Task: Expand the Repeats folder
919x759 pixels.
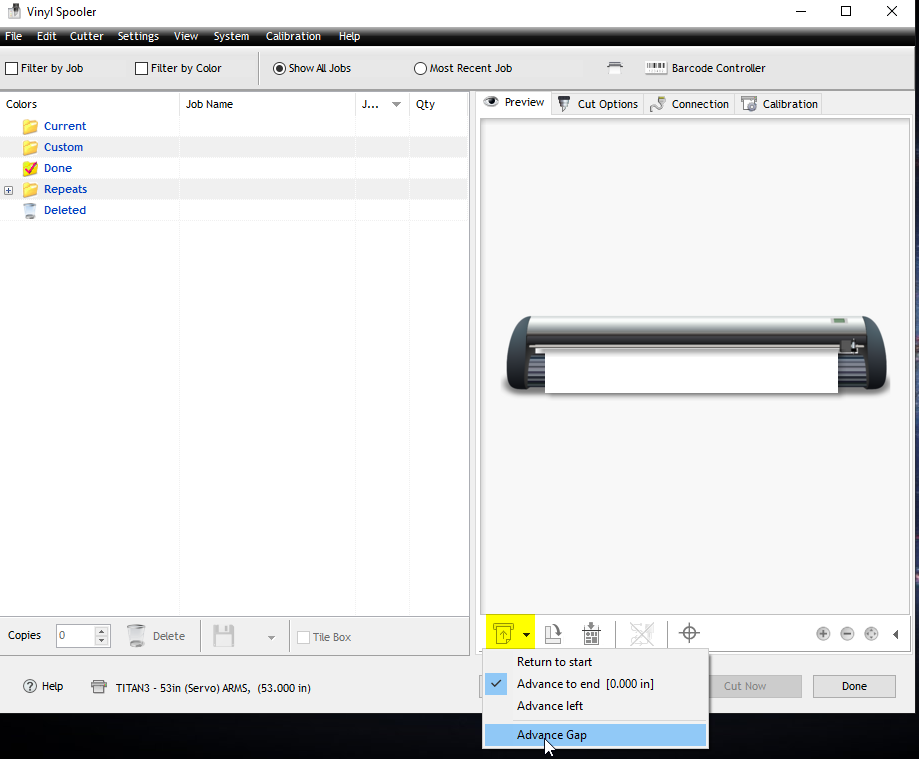Action: click(8, 190)
